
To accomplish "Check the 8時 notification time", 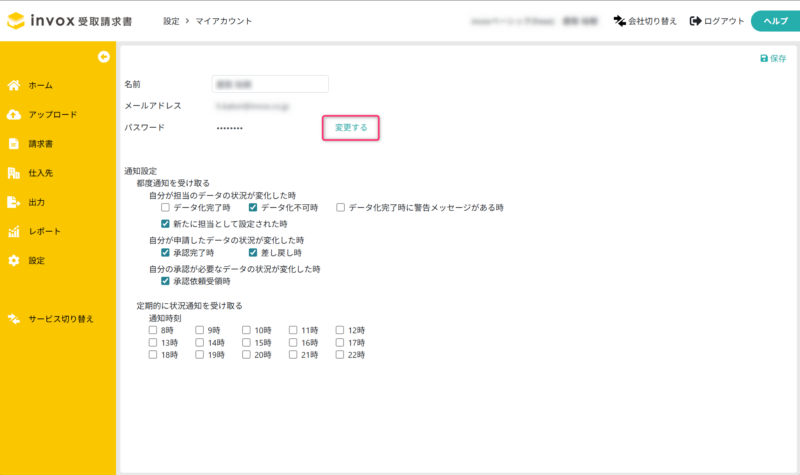I will tap(153, 330).
